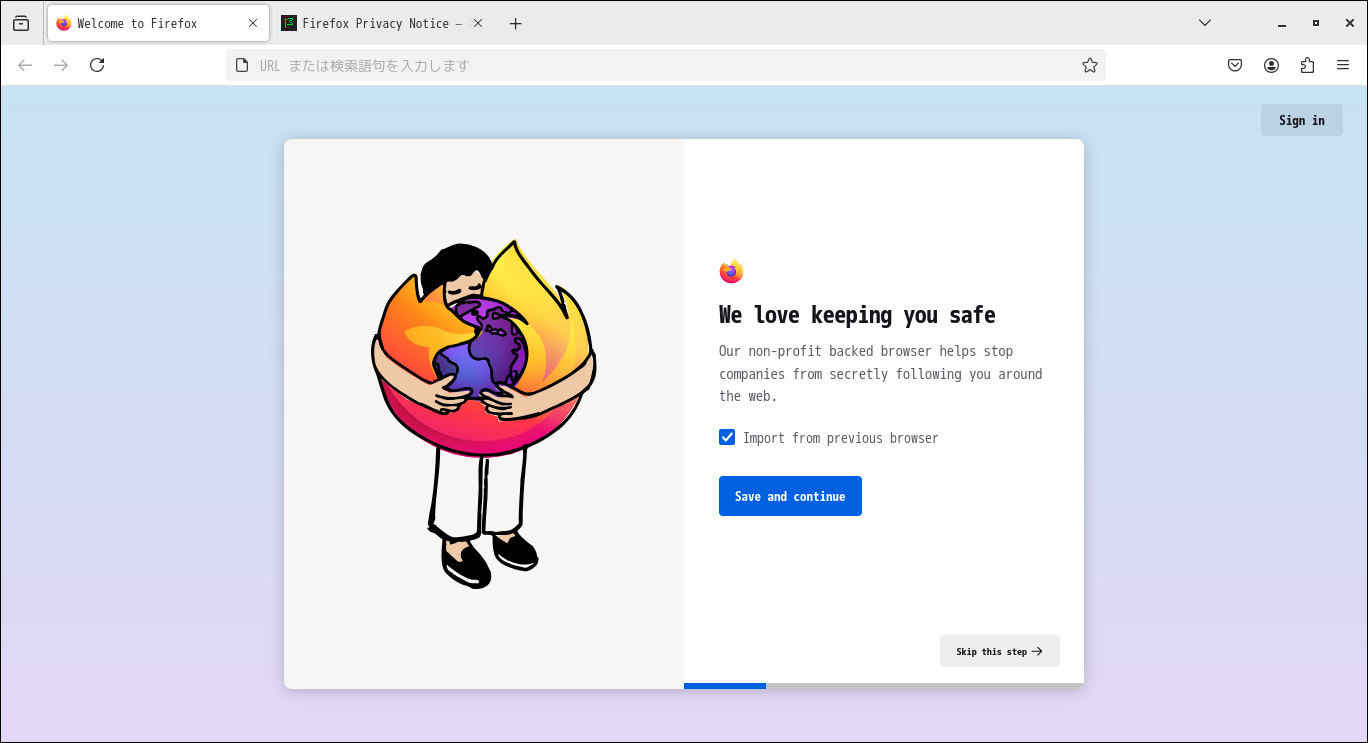
Task: Click the blue progress indicator bar
Action: click(x=724, y=686)
